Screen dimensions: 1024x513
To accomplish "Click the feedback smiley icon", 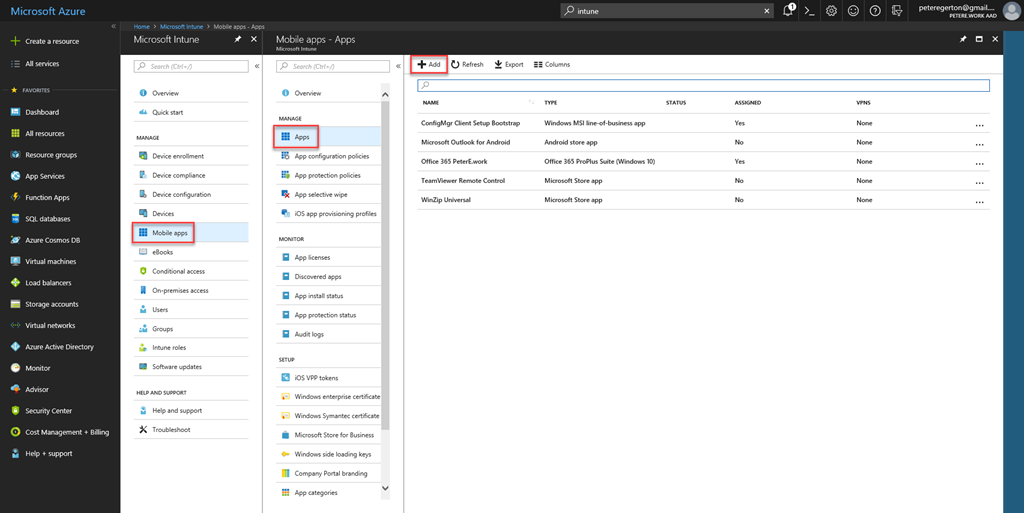I will coord(853,11).
